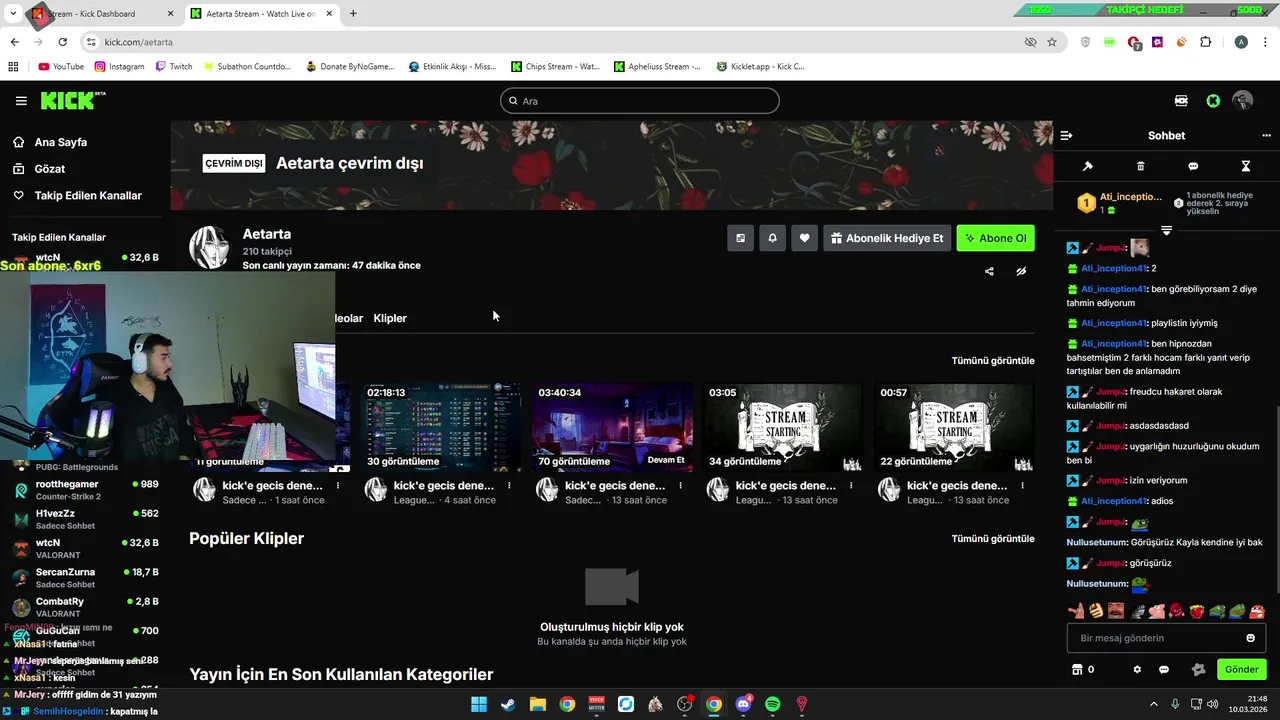1280x720 pixels.
Task: Click the Aetarta profile avatar
Action: tap(209, 247)
